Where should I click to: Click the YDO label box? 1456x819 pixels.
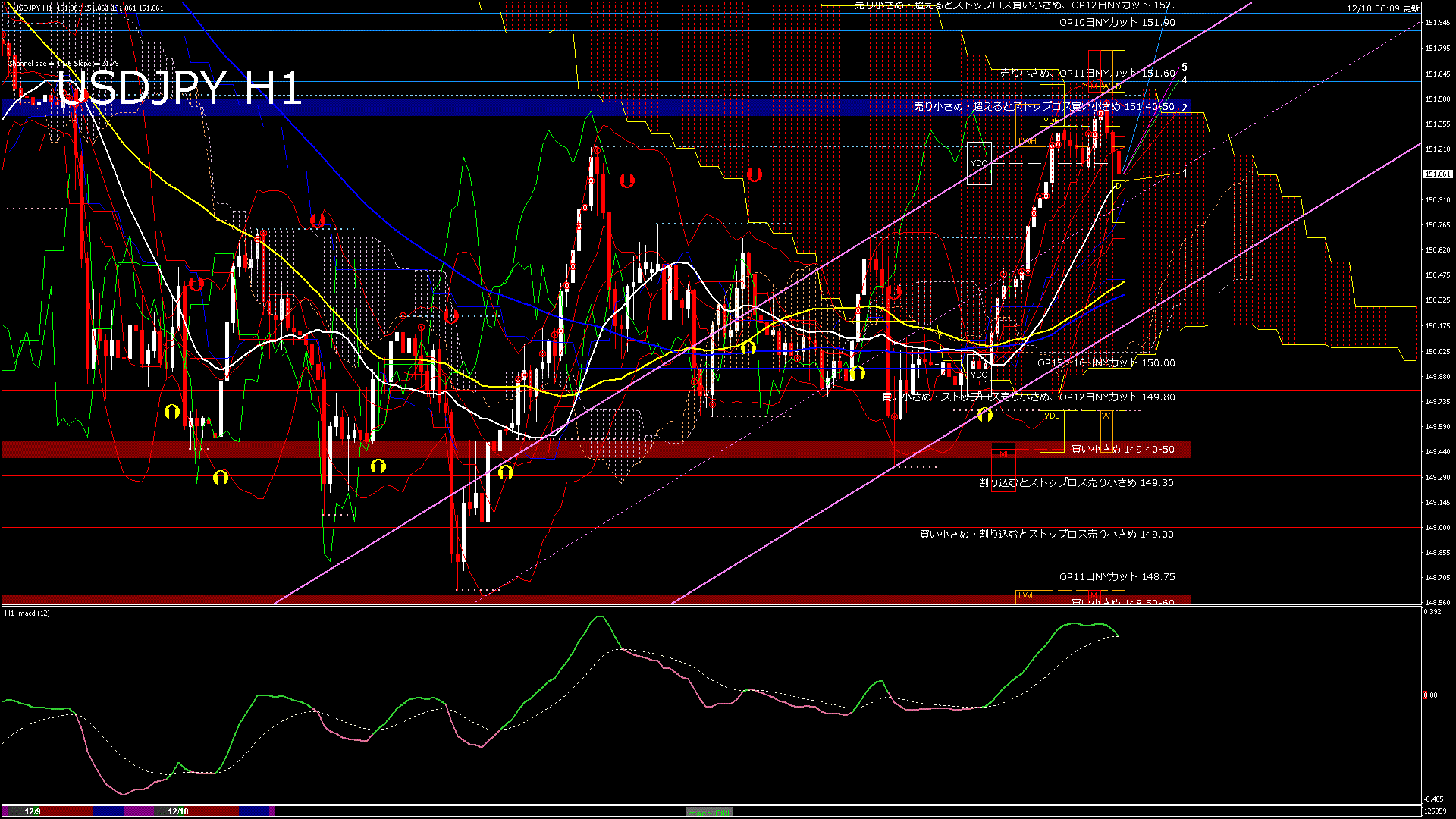tap(979, 375)
